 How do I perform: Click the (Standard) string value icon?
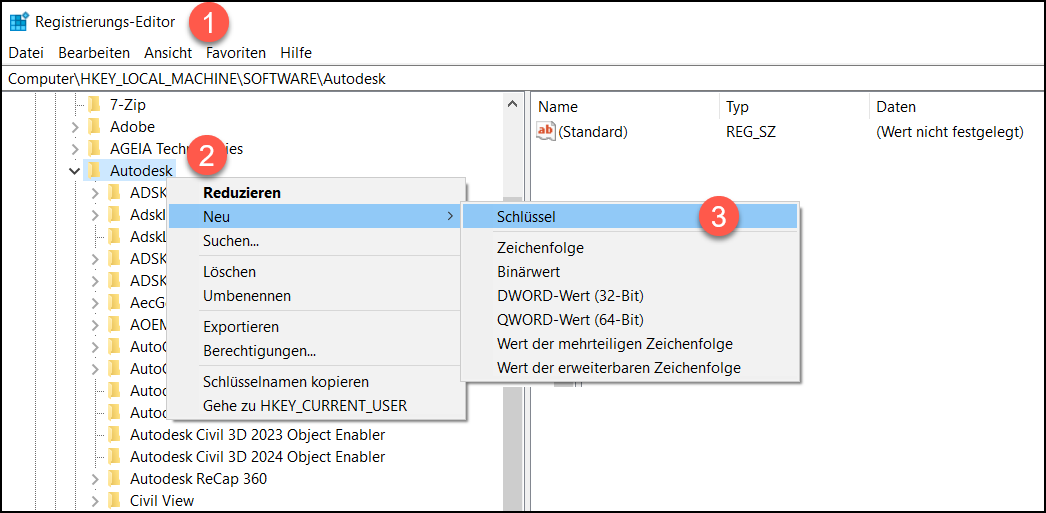tap(546, 131)
